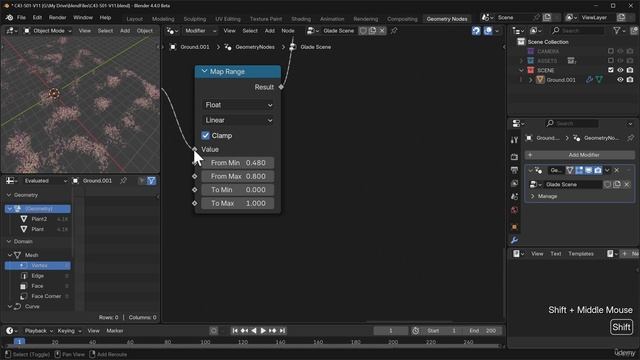Select the Face domain
Image resolution: width=640 pixels, height=360 pixels.
(38, 286)
